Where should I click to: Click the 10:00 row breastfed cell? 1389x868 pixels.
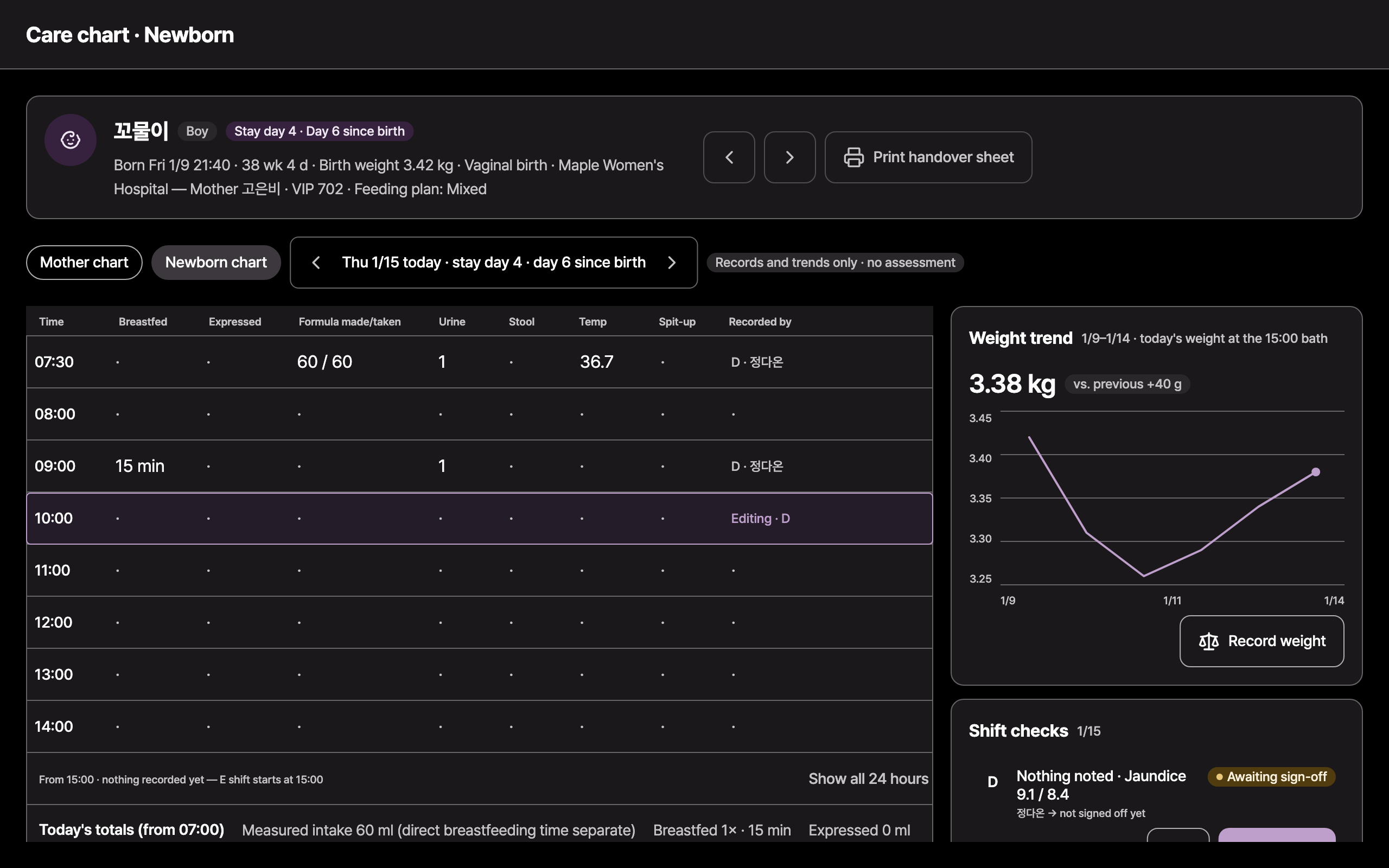point(118,519)
